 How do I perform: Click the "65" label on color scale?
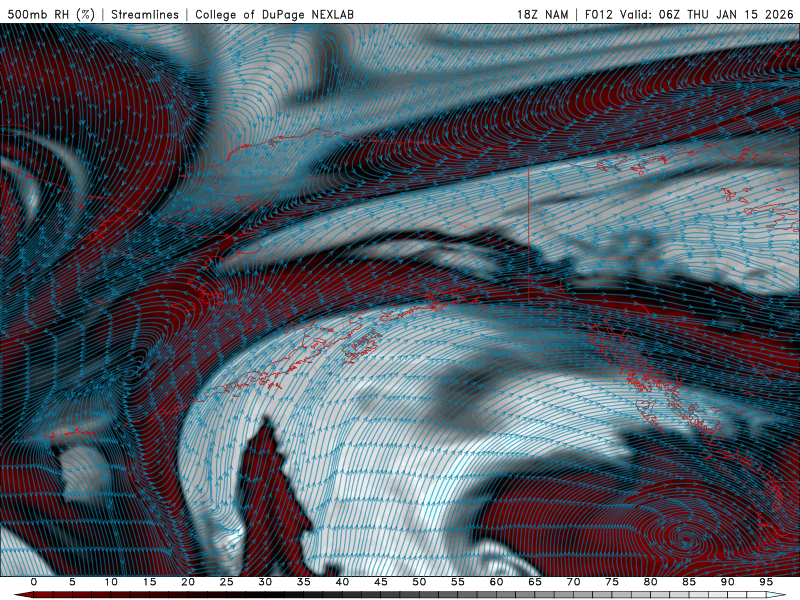(x=535, y=582)
